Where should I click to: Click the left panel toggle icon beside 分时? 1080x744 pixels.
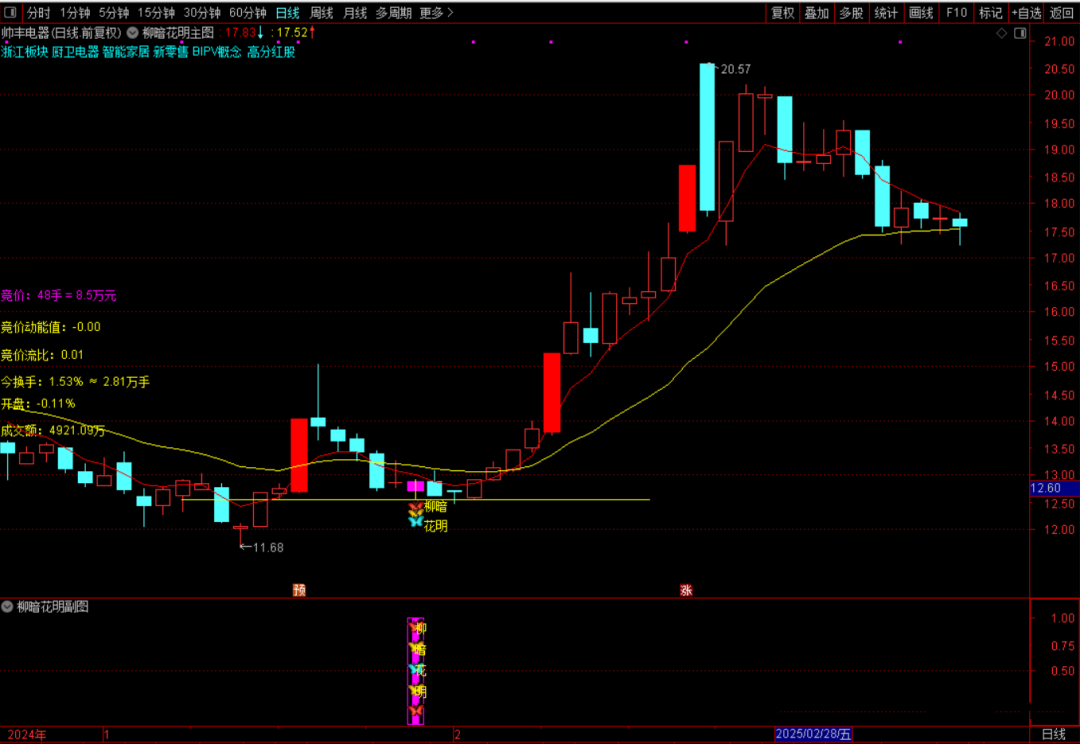click(x=9, y=13)
